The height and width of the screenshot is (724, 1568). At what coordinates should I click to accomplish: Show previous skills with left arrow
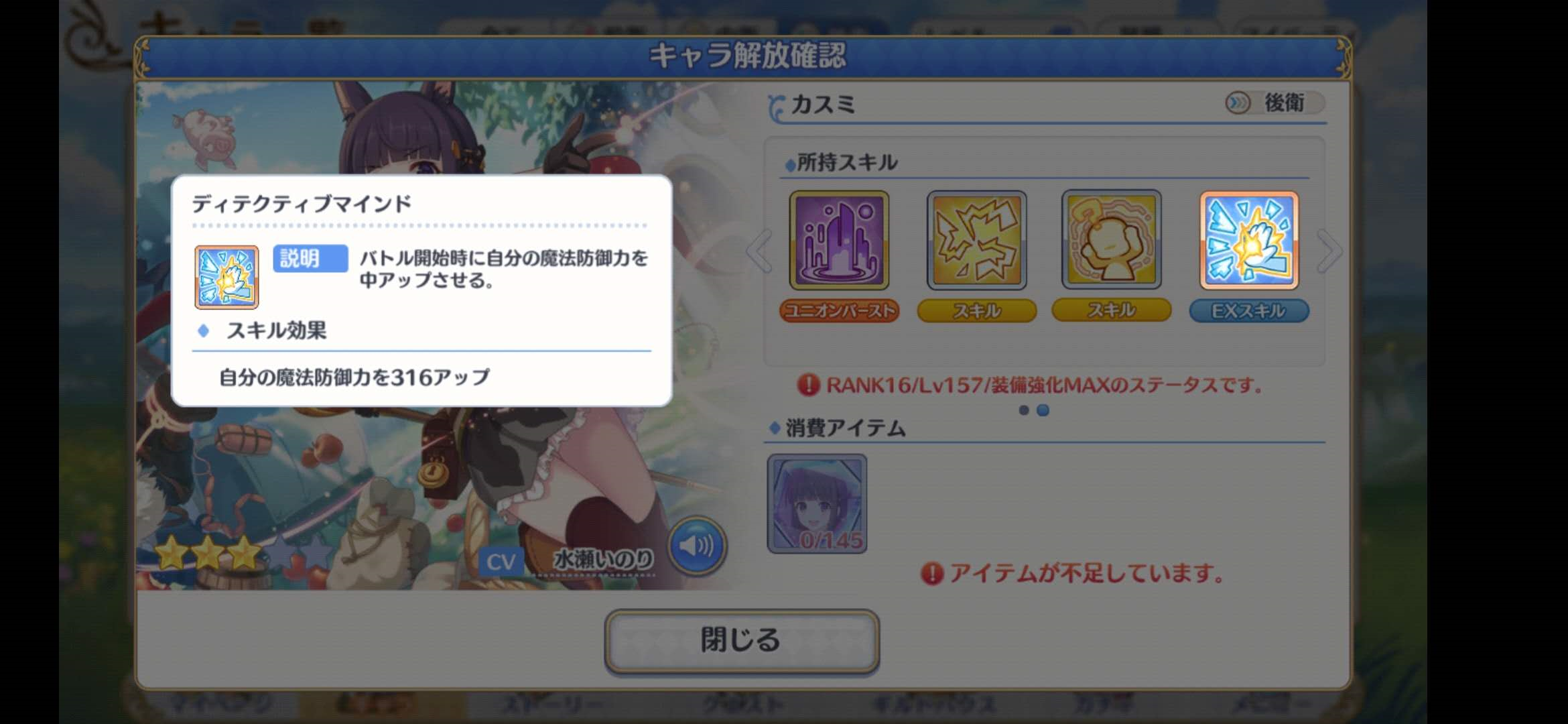[760, 251]
